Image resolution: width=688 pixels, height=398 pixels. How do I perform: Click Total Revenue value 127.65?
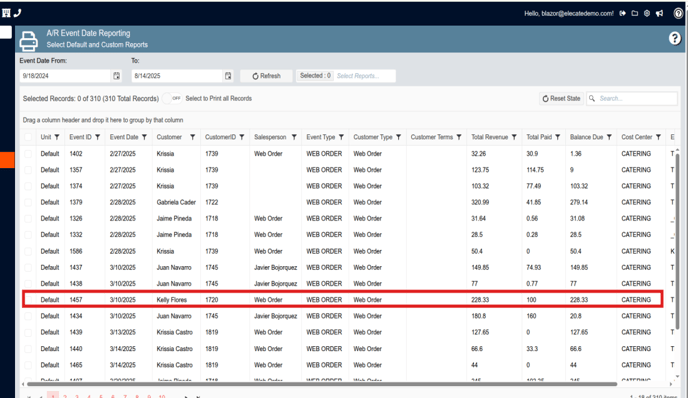(x=480, y=332)
